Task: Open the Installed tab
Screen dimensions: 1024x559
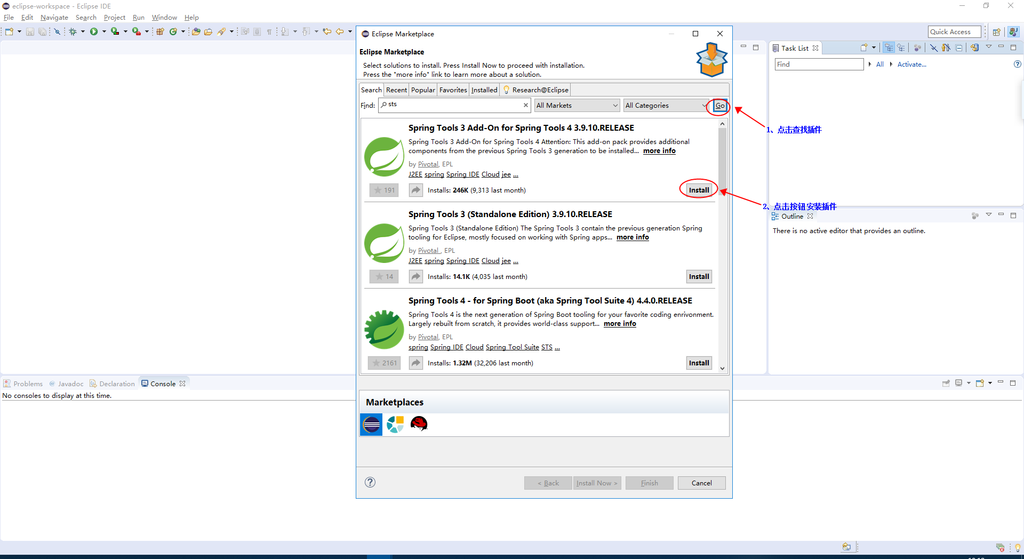Action: 484,90
